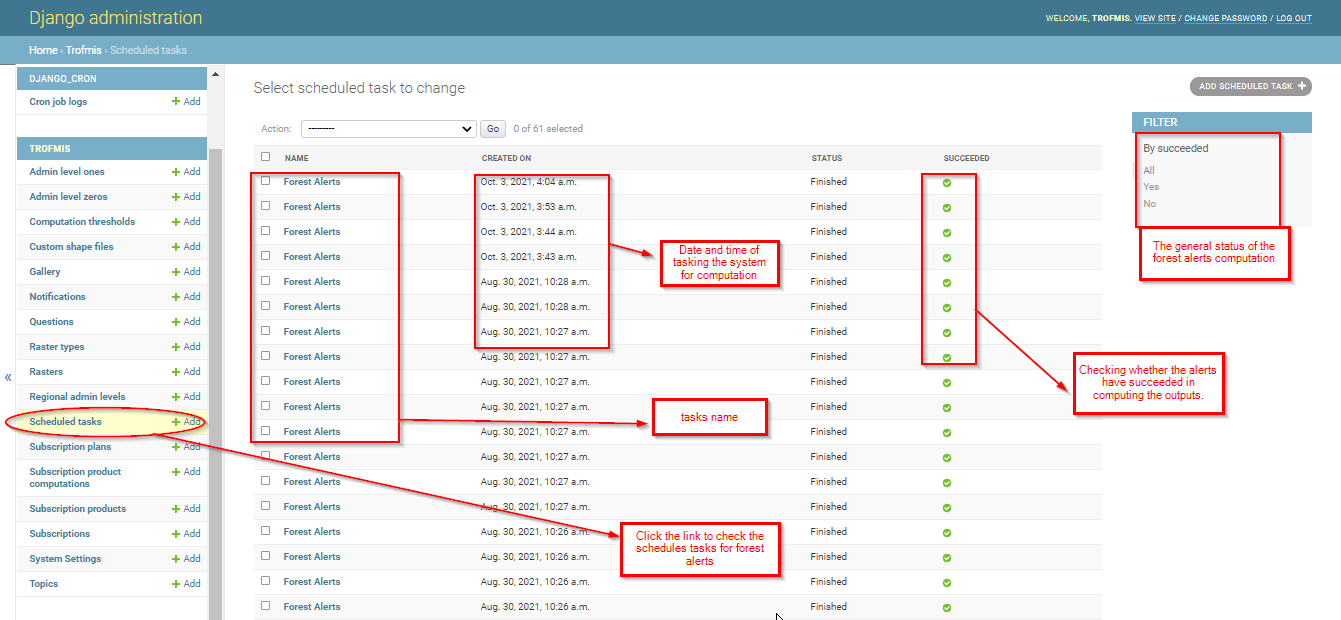The width and height of the screenshot is (1341, 620).
Task: Check the task created Oct. 3, 3:44 a.m.
Action: 265,231
